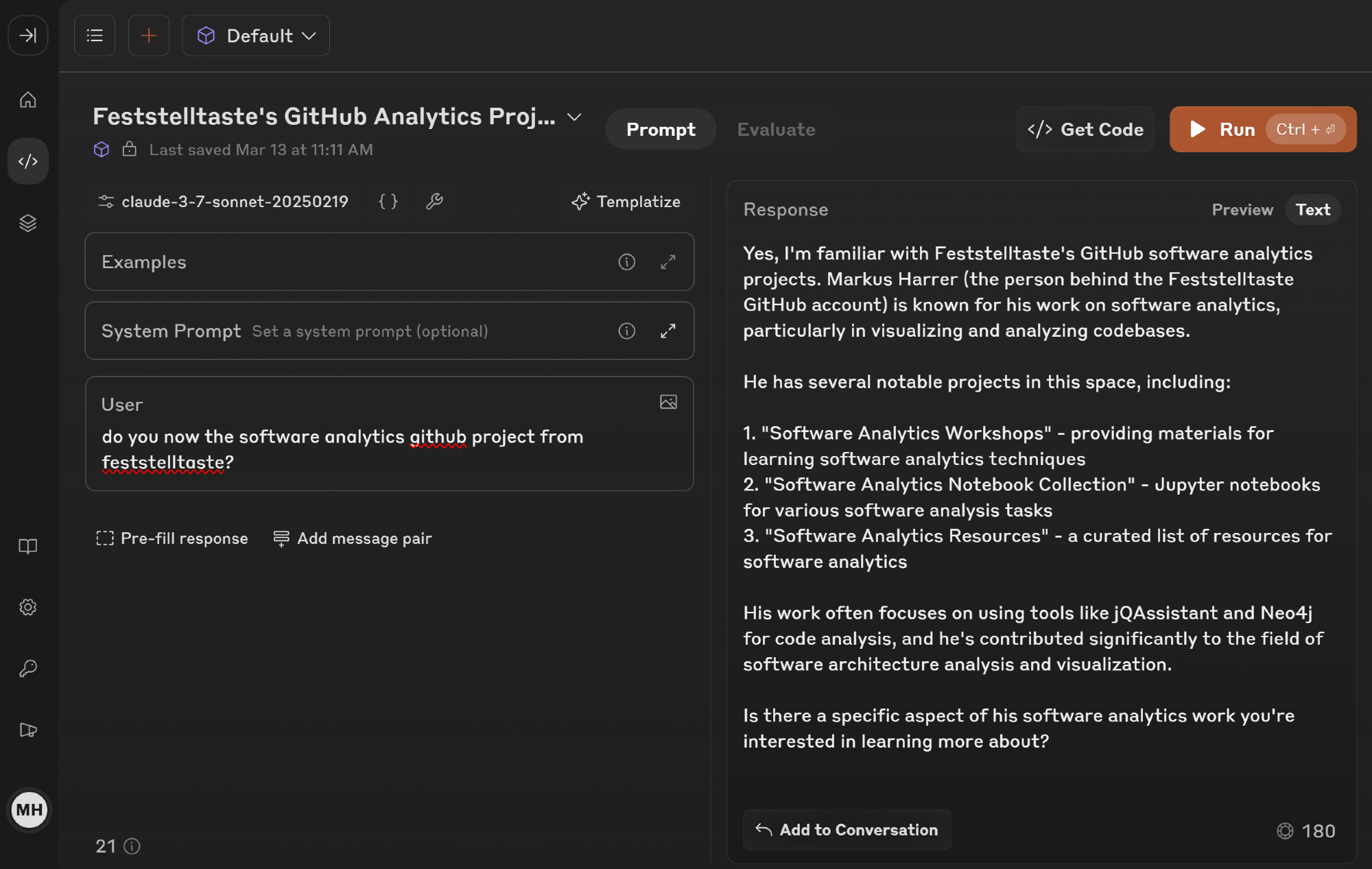Expand the sidebar with arrow toggle
Screen dimensions: 1372x869
27,36
